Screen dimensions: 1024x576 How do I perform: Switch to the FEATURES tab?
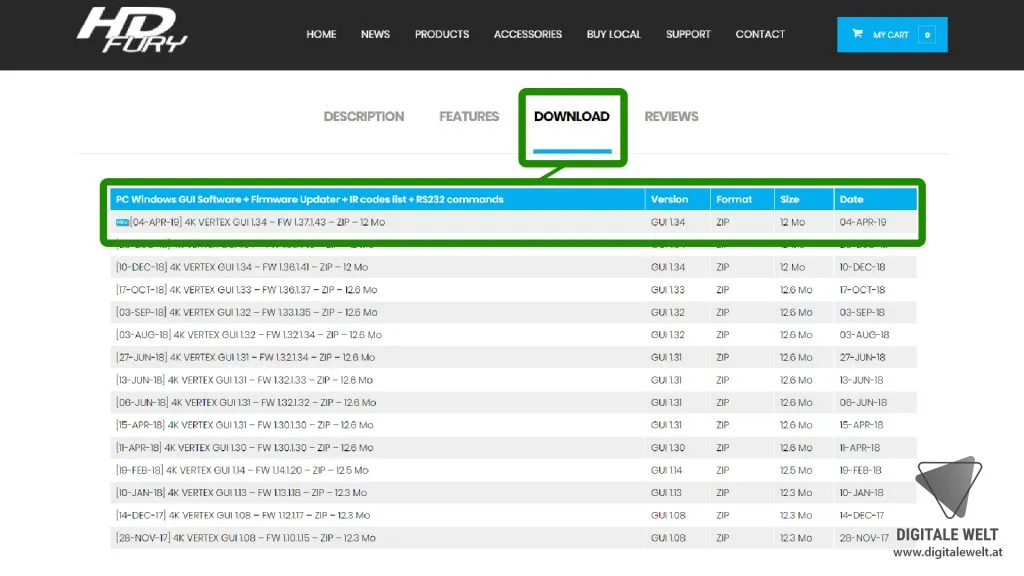point(469,116)
